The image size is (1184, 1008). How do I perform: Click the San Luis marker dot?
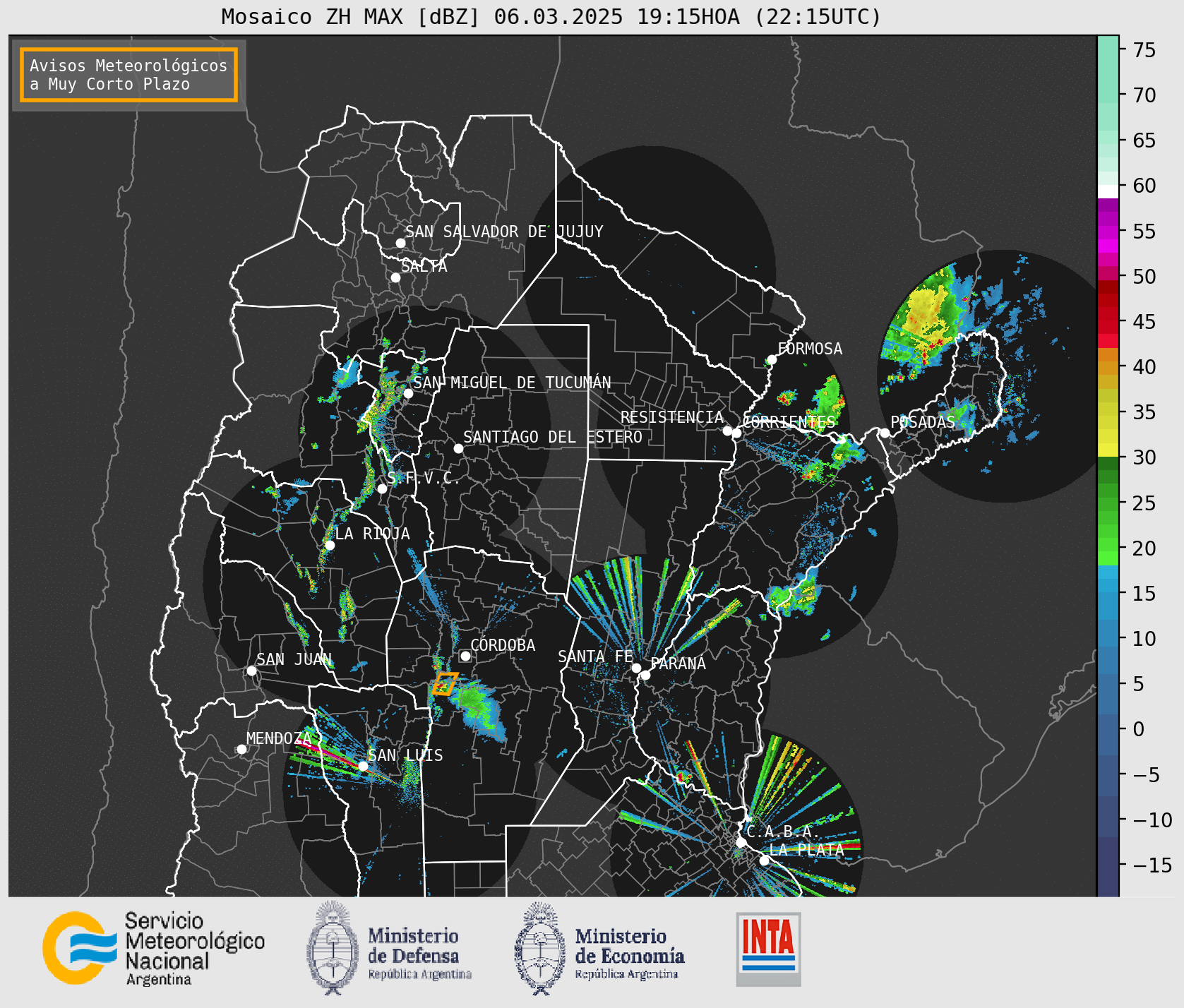[363, 766]
